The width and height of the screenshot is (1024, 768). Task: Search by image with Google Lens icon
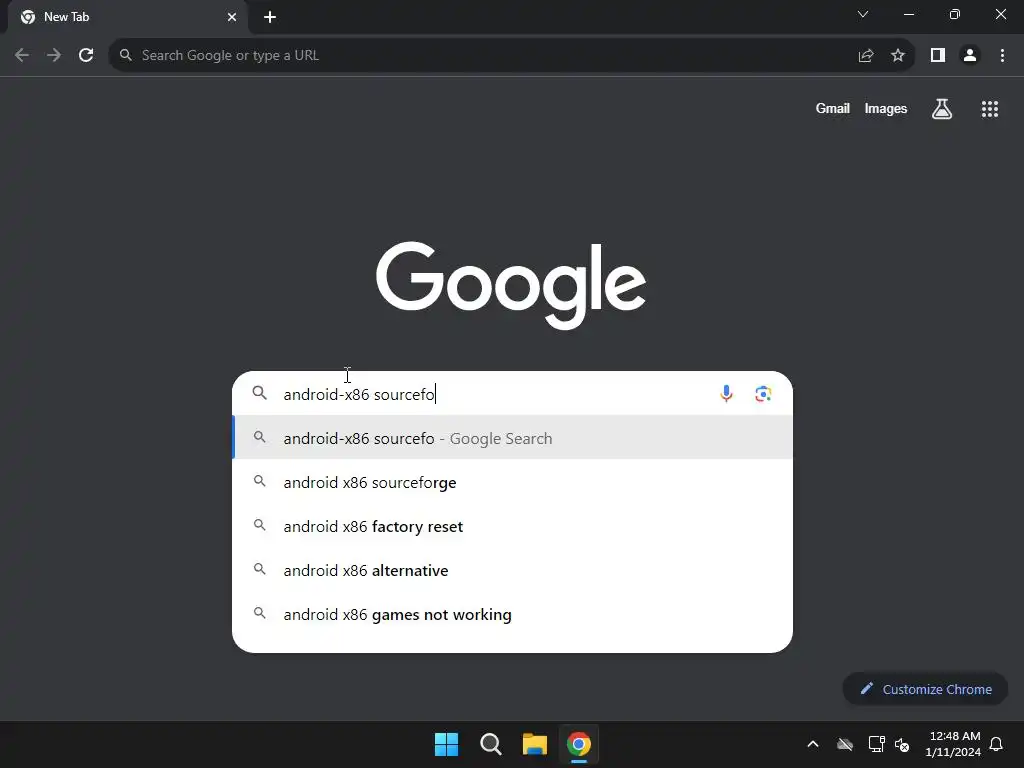pos(763,394)
